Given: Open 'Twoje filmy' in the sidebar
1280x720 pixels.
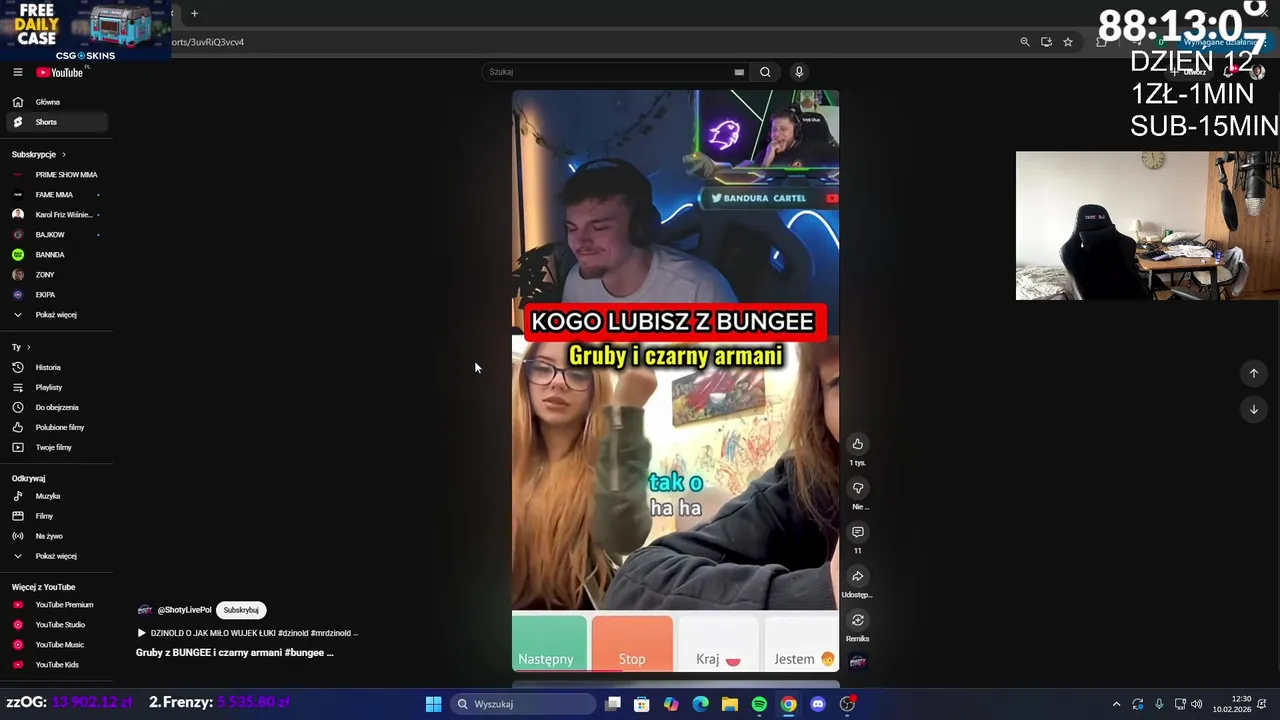Looking at the screenshot, I should [x=56, y=447].
